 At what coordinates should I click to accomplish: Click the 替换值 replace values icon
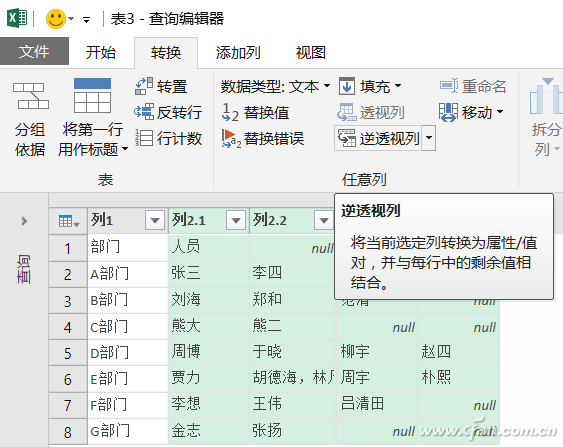tap(230, 112)
